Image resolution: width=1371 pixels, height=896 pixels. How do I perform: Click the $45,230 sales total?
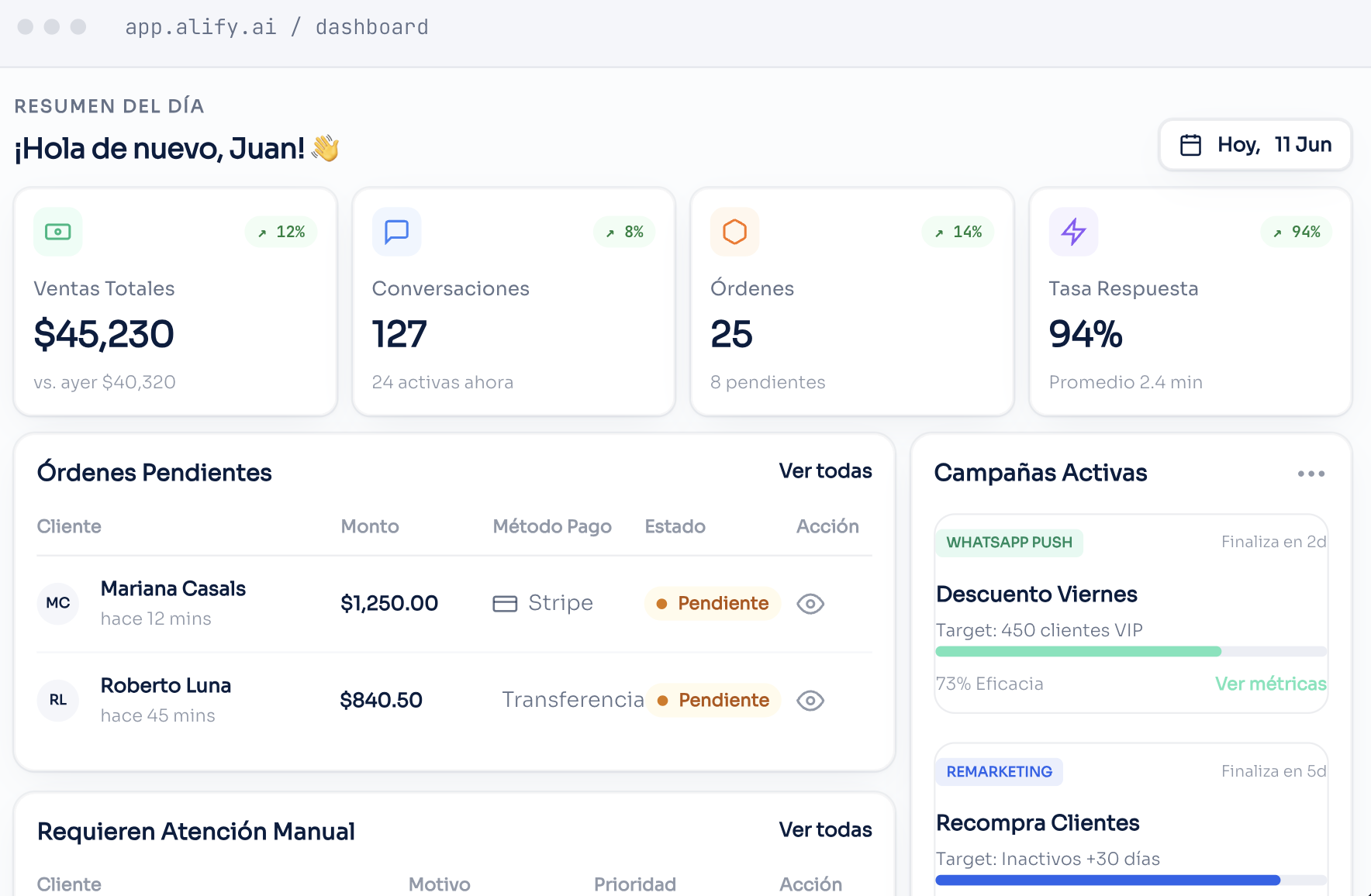click(x=104, y=334)
